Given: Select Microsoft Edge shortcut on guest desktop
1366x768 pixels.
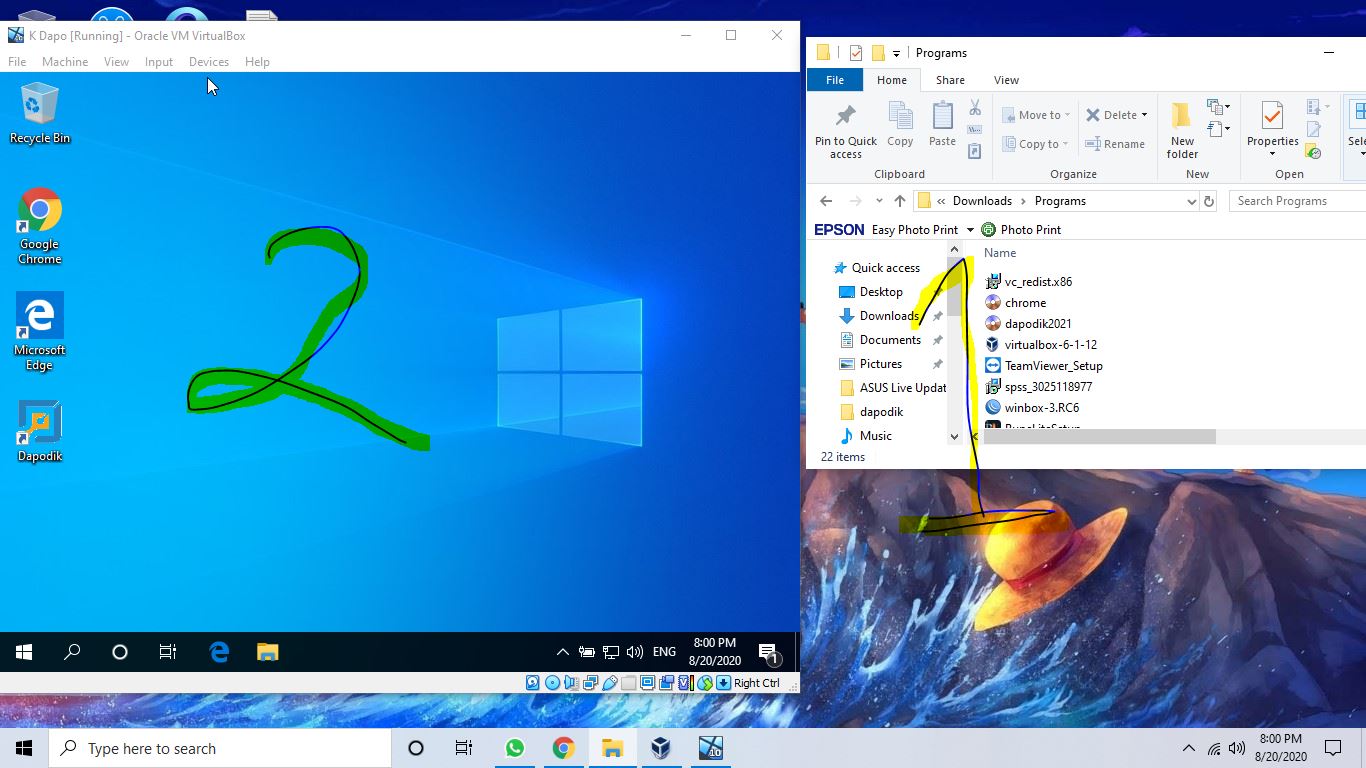Looking at the screenshot, I should [40, 332].
